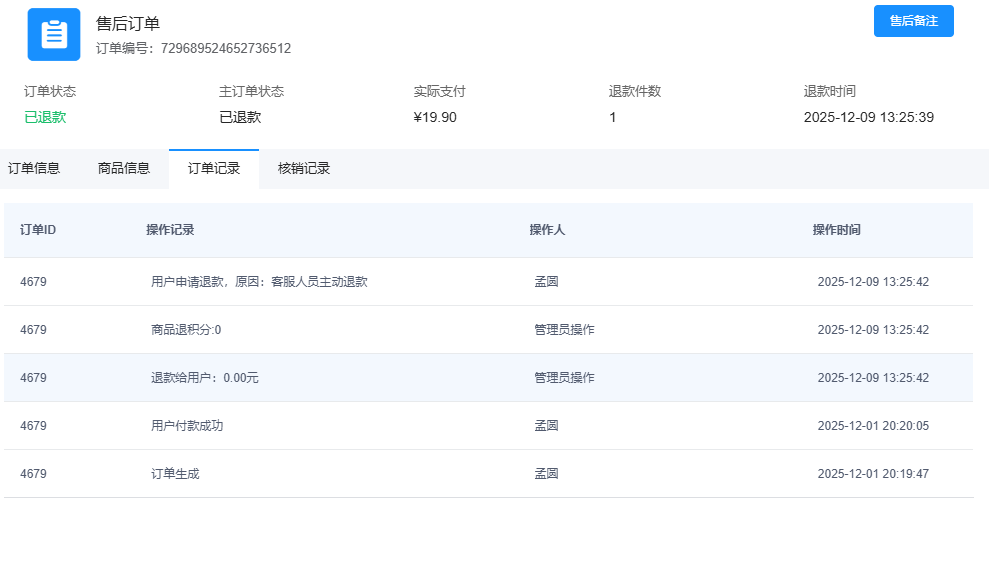Click the refund time 2025-12-09 13:25:39

868,117
